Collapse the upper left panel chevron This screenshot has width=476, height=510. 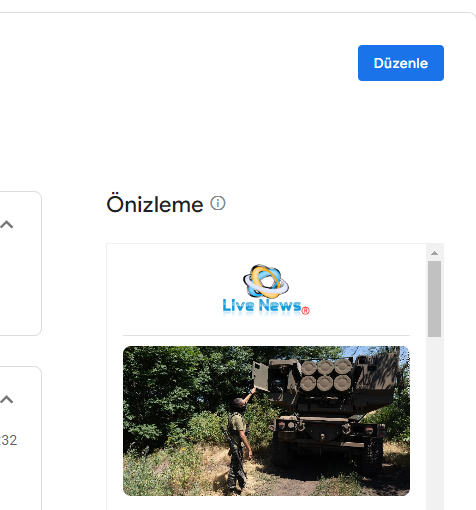pos(7,224)
